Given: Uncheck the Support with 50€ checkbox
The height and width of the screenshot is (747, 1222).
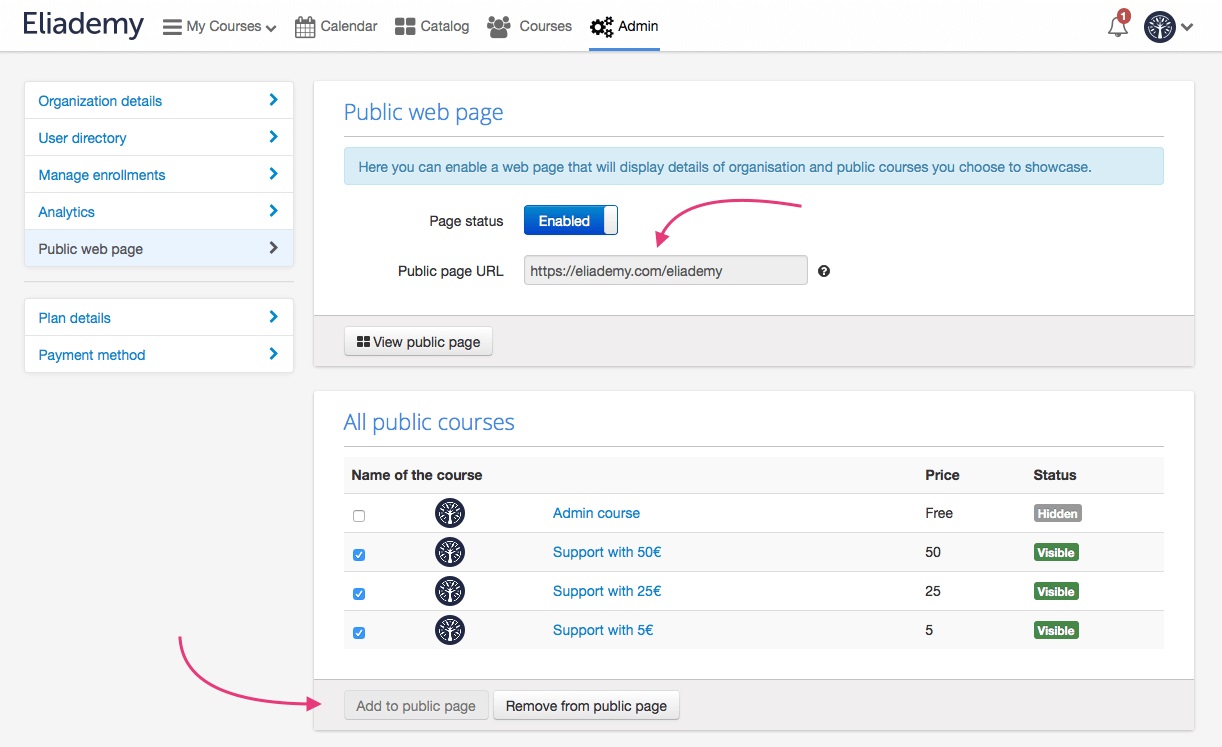Looking at the screenshot, I should (359, 555).
